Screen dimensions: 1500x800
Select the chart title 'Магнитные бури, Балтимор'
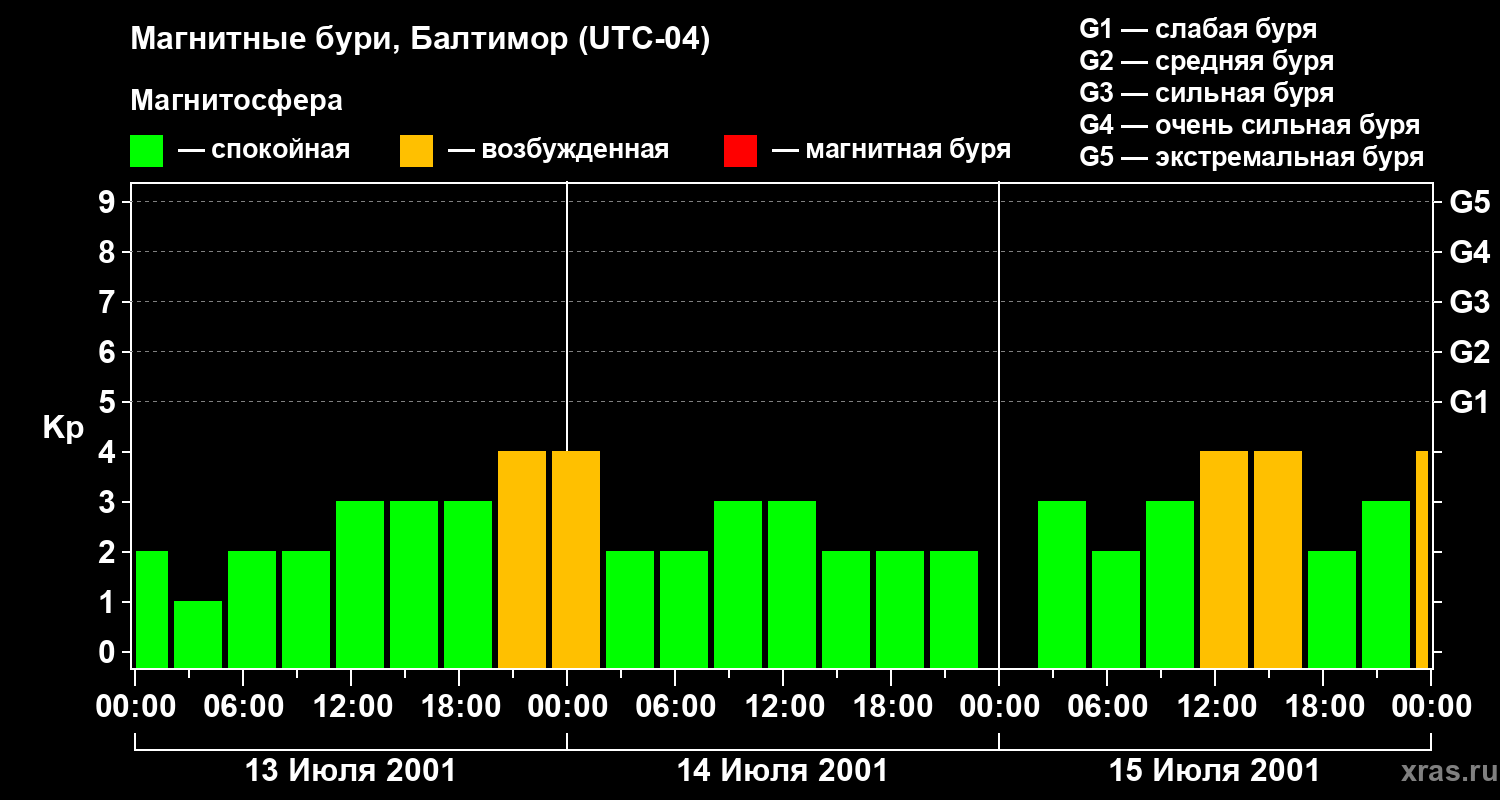point(420,40)
